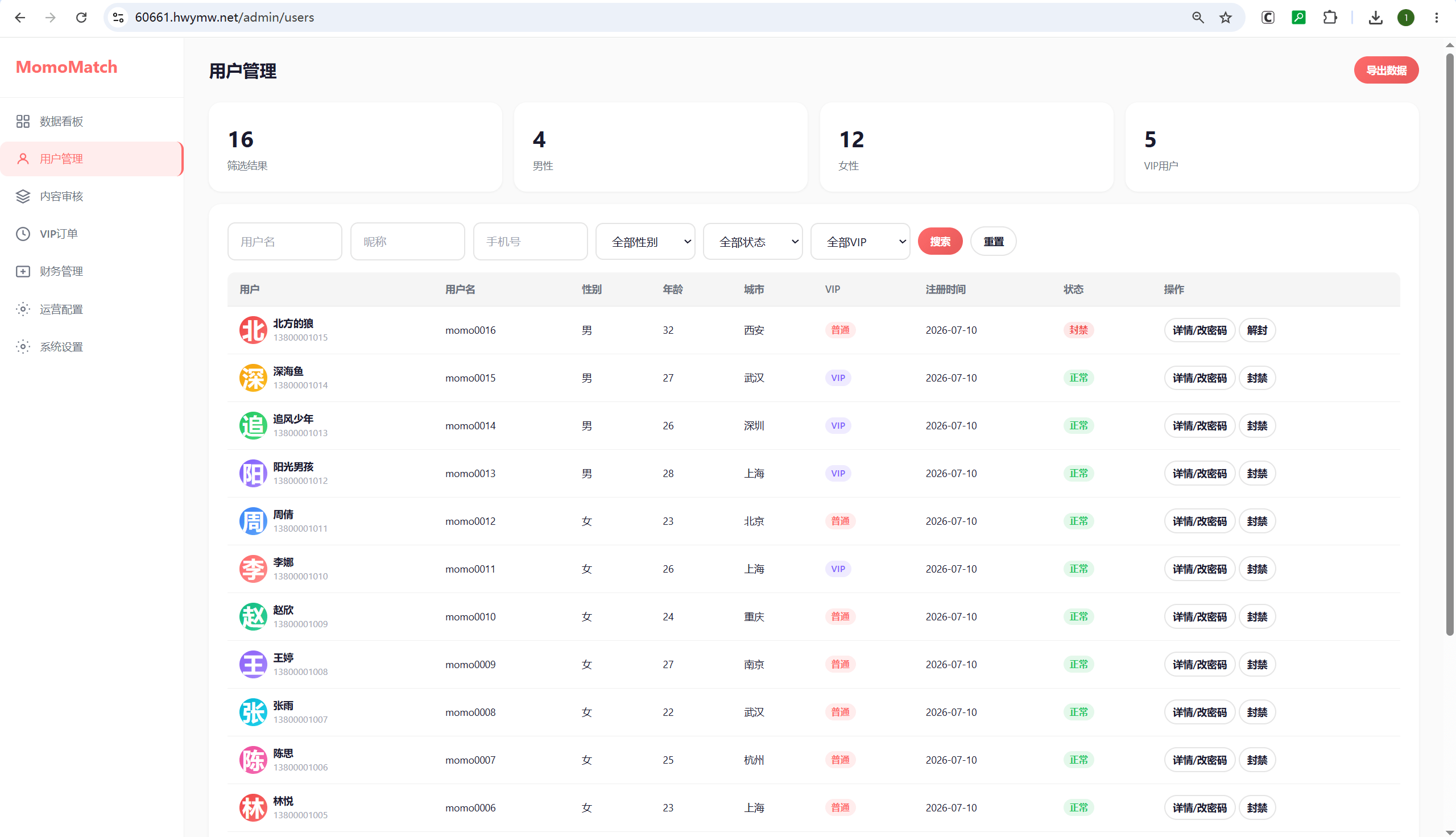This screenshot has width=1456, height=837.
Task: Open VIP订单 clock icon in sidebar
Action: coord(23,234)
